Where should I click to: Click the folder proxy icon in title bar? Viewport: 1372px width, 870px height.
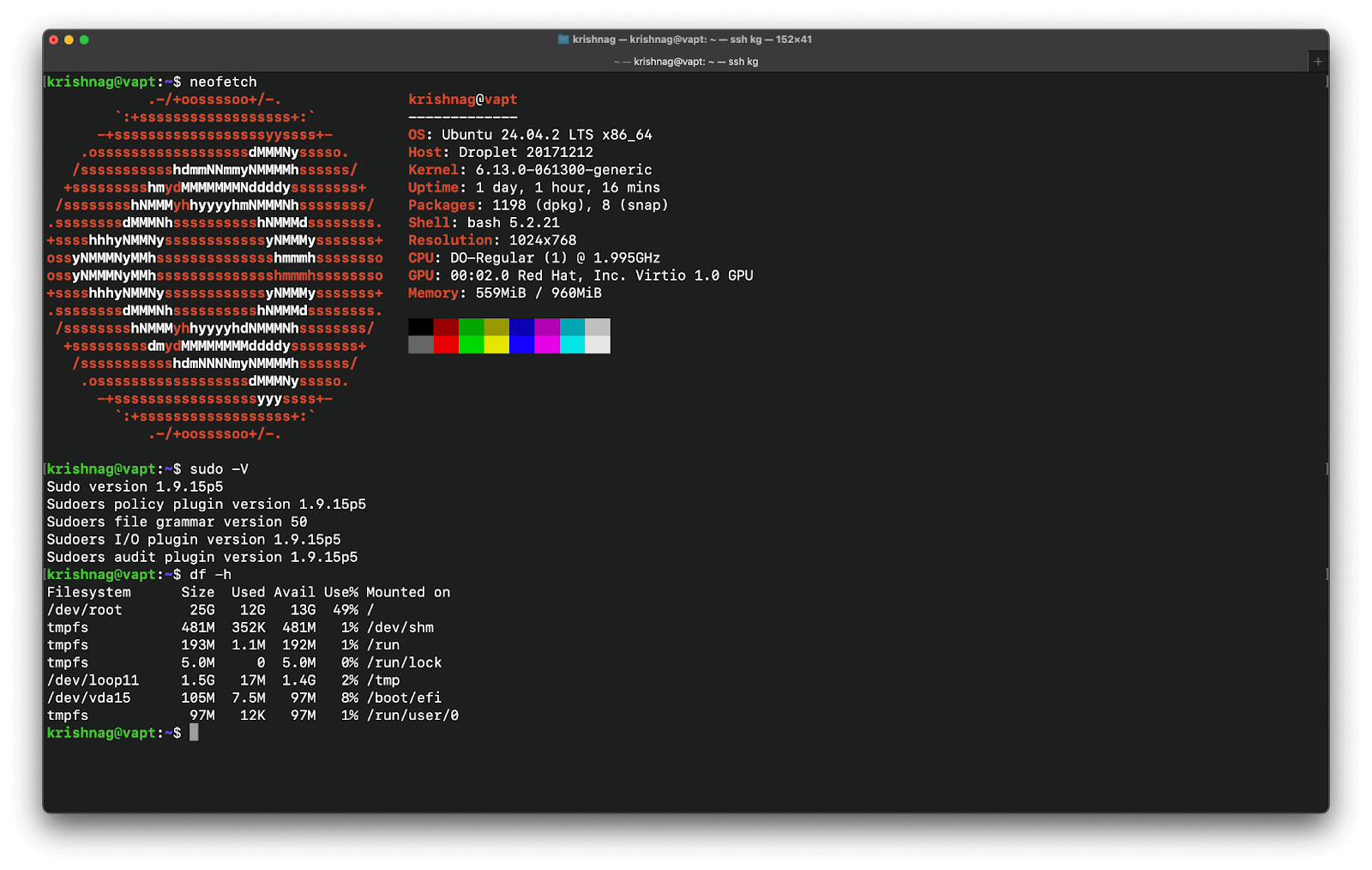563,39
